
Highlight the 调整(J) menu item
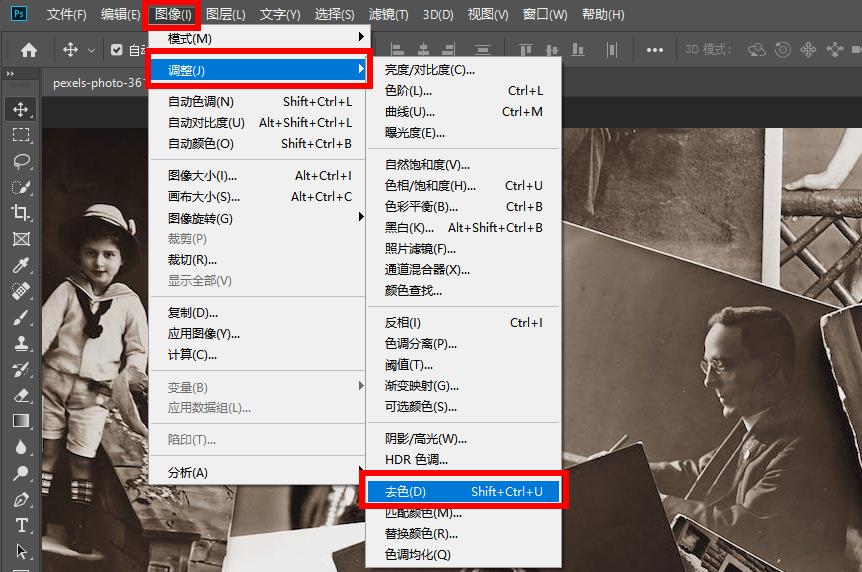[x=259, y=70]
